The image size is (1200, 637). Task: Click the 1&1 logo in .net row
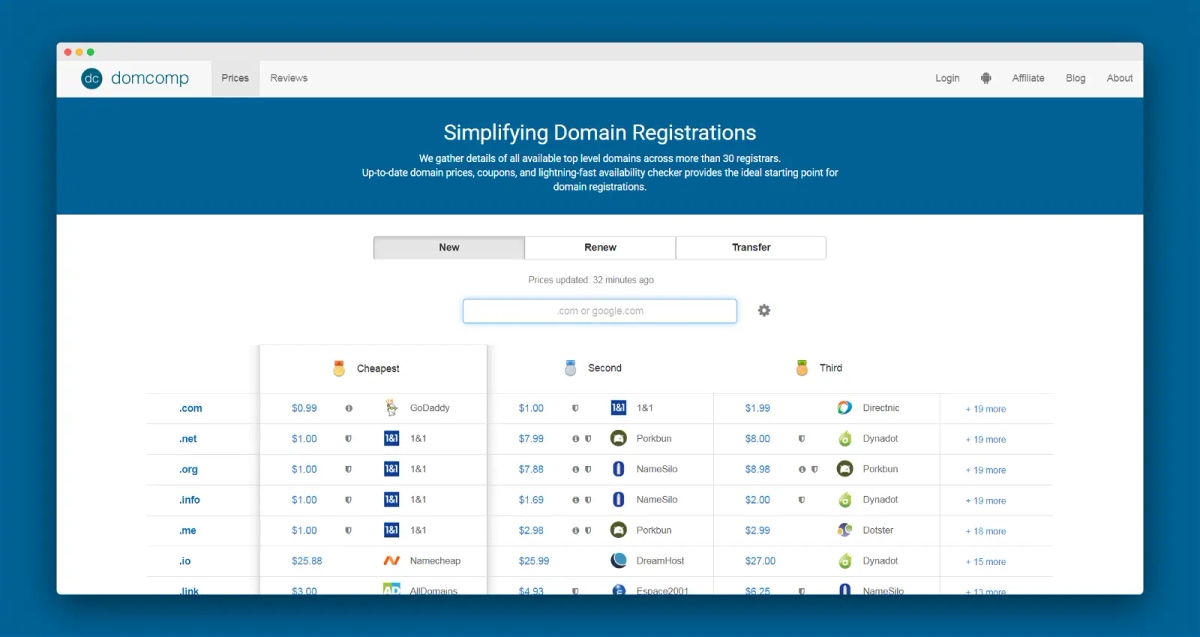pos(392,438)
